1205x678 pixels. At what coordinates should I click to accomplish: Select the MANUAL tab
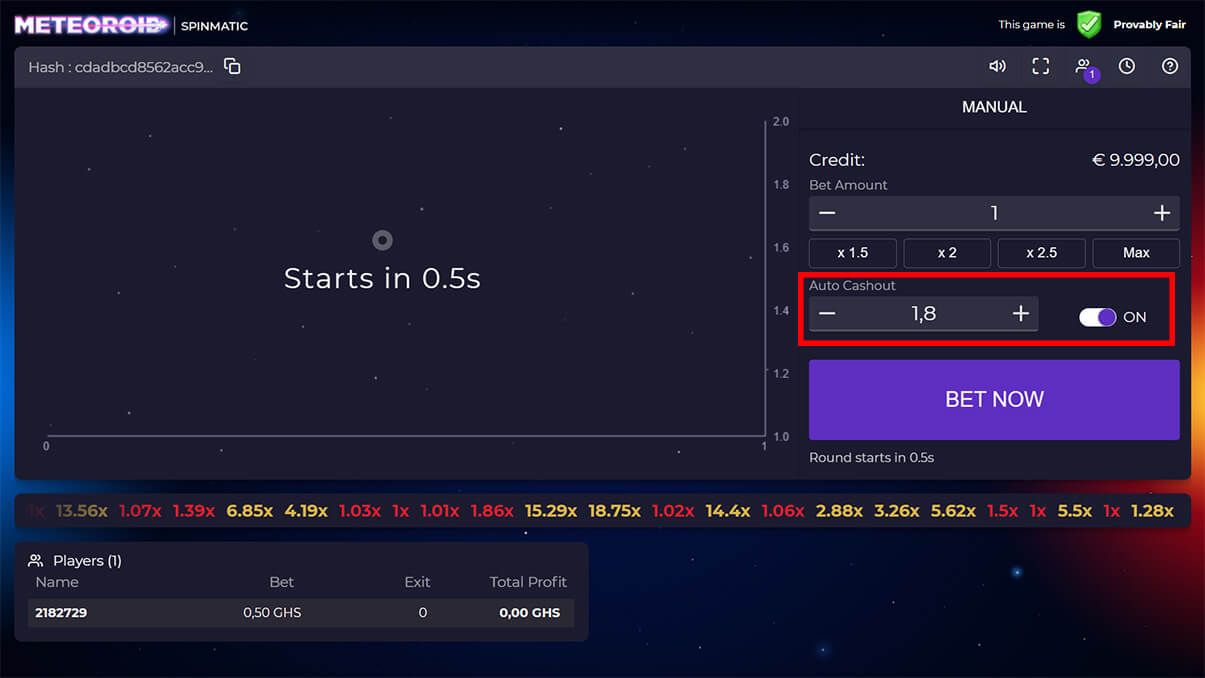coord(993,107)
